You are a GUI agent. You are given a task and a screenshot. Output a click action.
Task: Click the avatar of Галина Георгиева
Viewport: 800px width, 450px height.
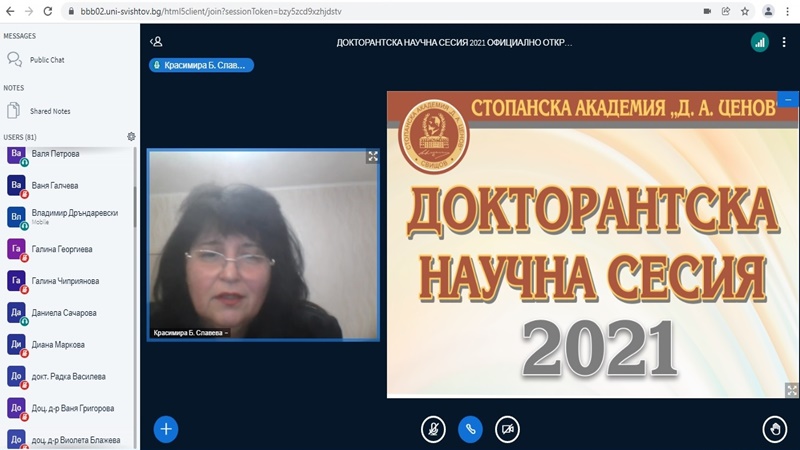coord(16,249)
